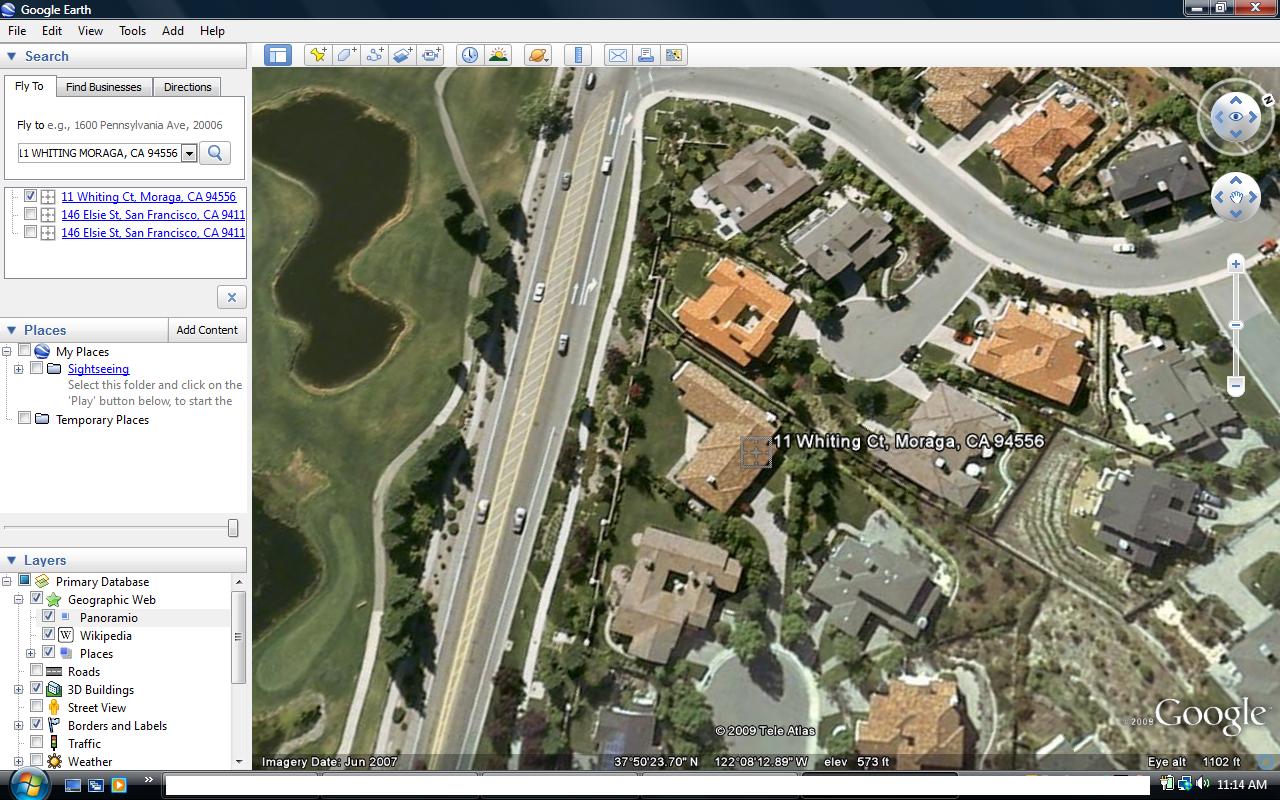Expand the Sightseeing folder node
Image resolution: width=1280 pixels, height=800 pixels.
[x=18, y=369]
